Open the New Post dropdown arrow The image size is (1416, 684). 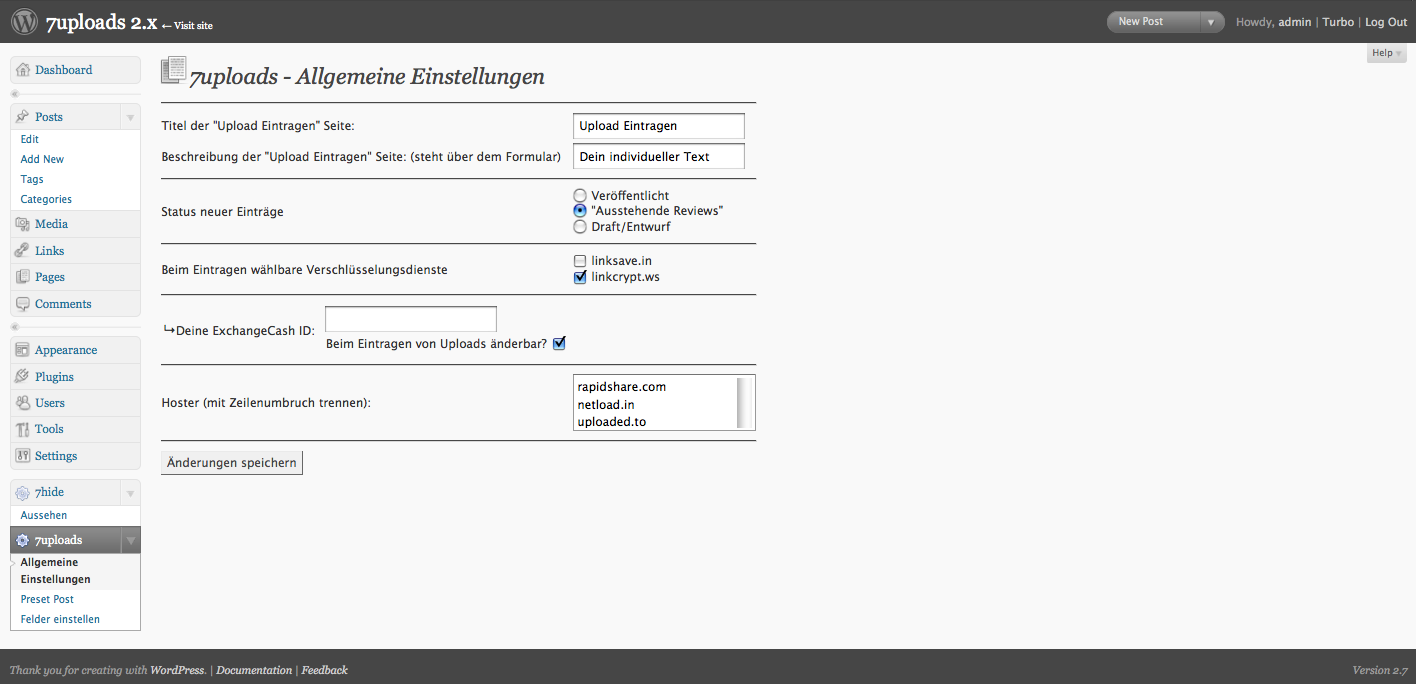pos(1211,22)
